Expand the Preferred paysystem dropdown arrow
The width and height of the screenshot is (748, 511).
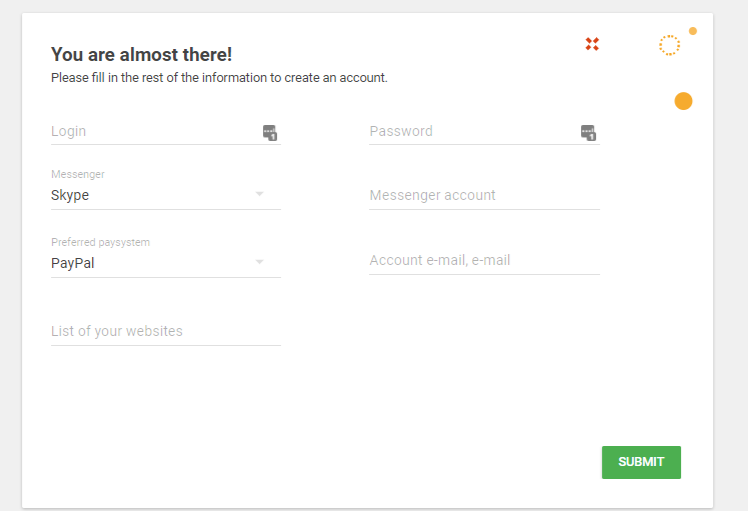[x=260, y=261]
